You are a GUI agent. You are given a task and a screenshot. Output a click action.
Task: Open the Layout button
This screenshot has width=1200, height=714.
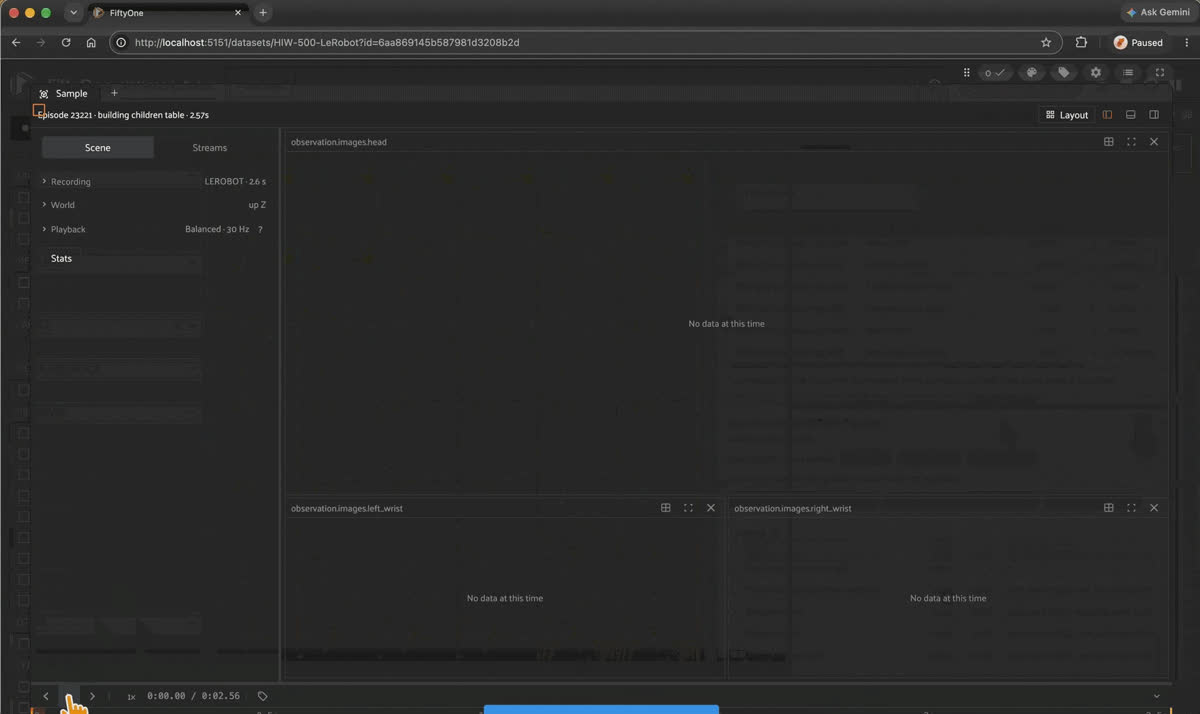(1066, 115)
